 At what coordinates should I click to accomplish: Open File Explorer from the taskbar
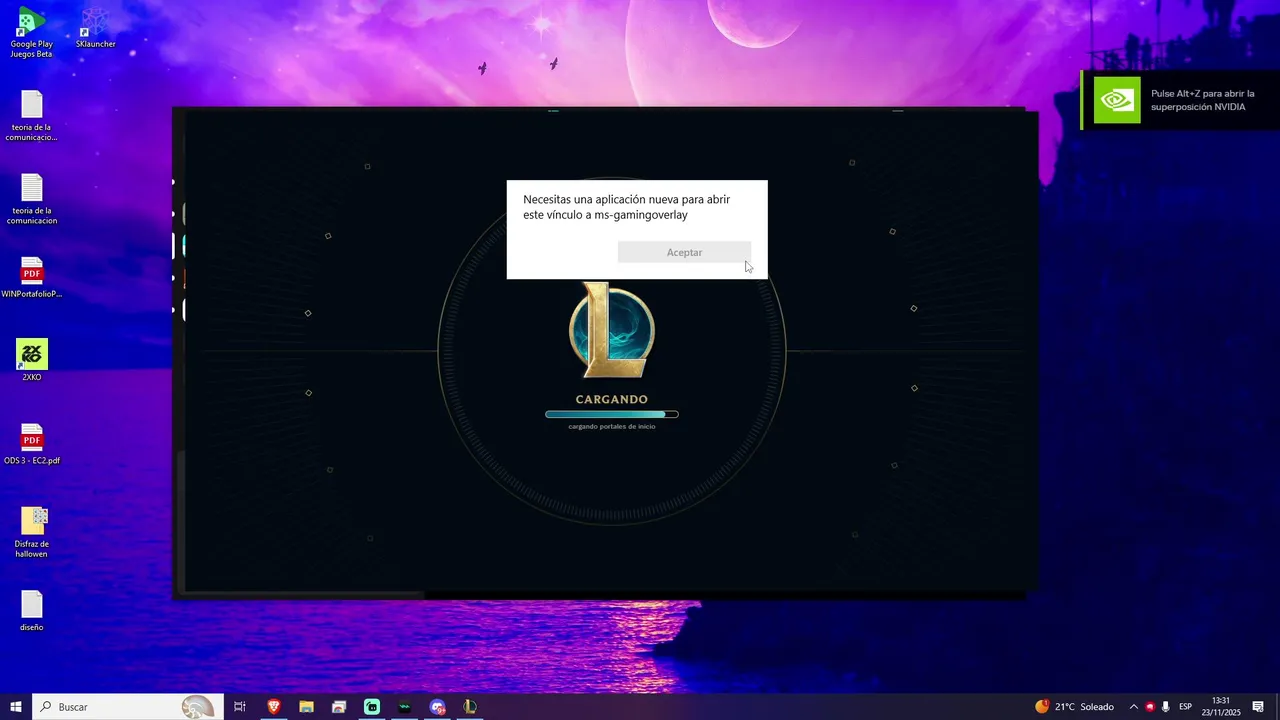307,707
